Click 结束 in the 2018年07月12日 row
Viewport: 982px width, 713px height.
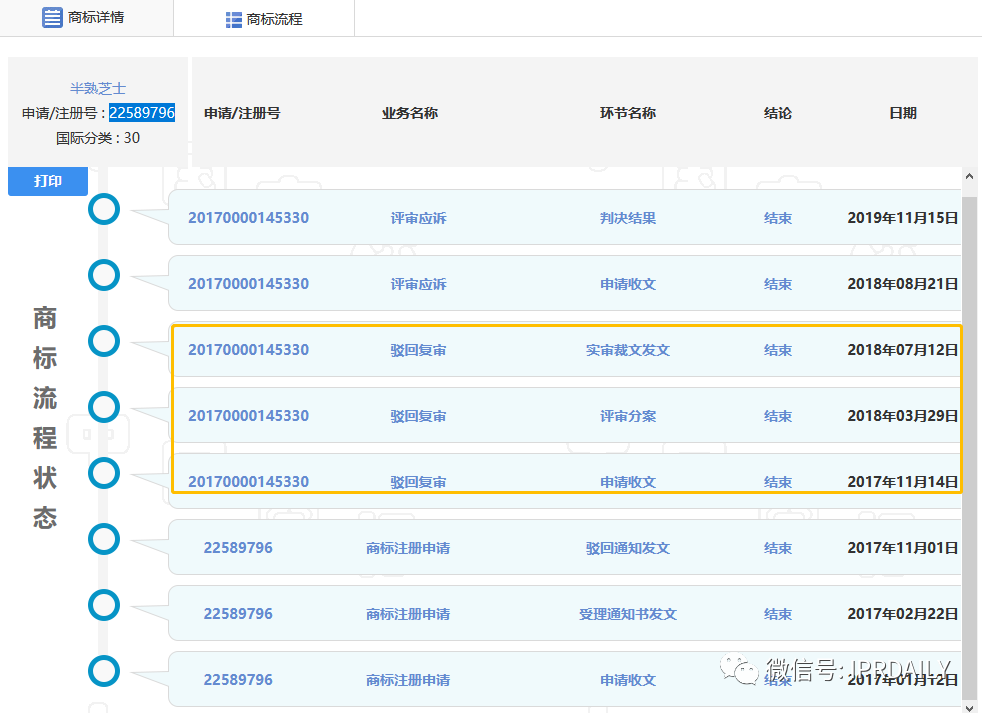[778, 350]
